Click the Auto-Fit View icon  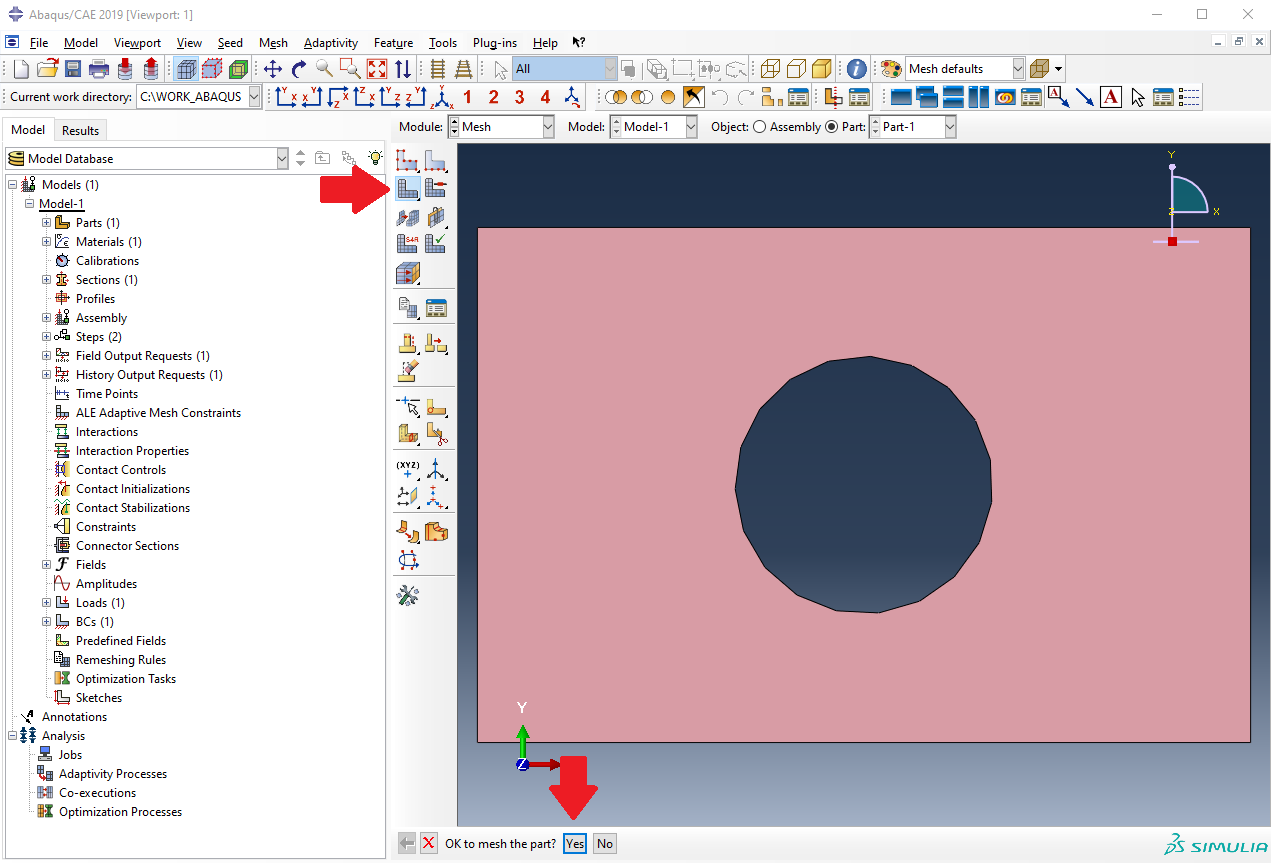377,69
